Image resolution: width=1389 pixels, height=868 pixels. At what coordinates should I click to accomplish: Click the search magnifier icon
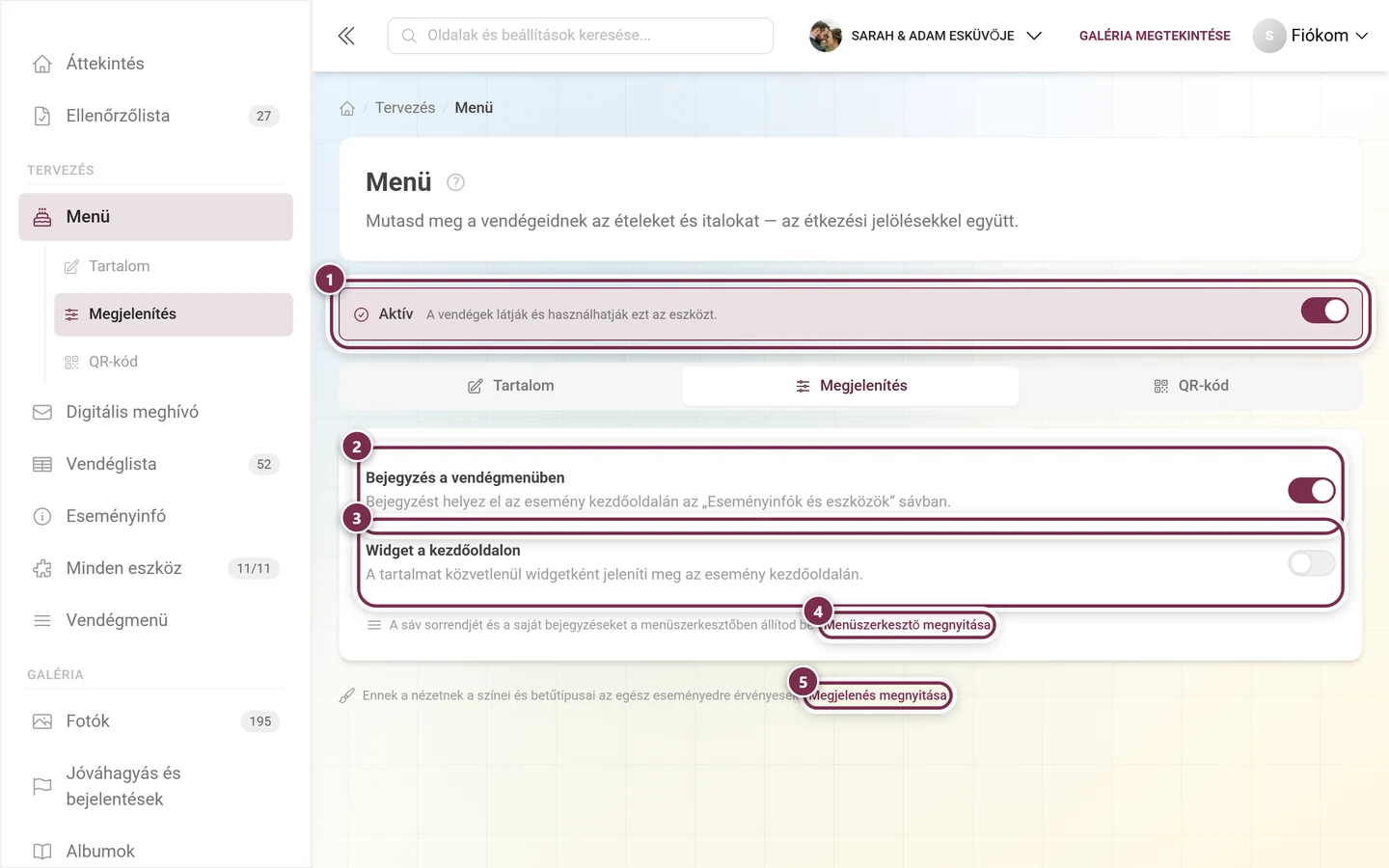pyautogui.click(x=409, y=36)
